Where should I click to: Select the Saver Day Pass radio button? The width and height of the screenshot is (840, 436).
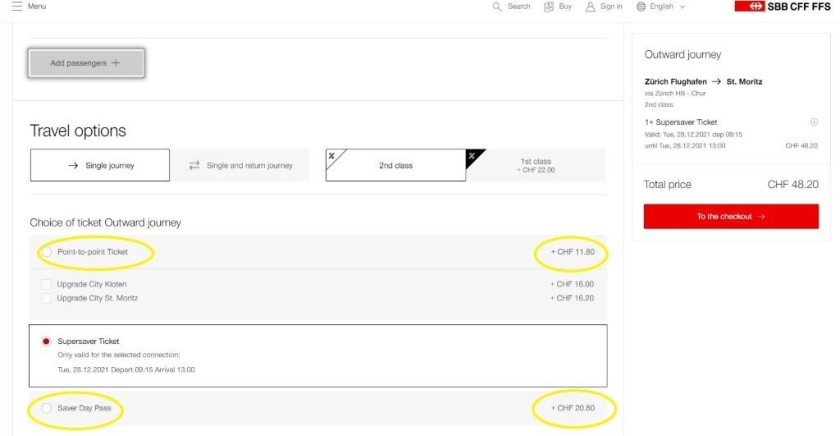(x=47, y=408)
